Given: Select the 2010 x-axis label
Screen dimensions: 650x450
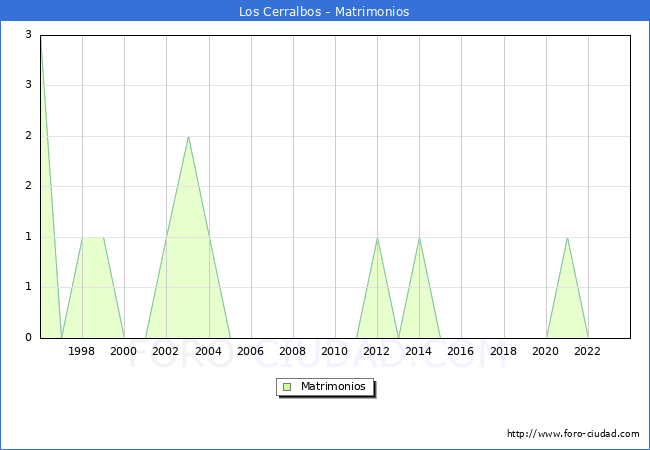Looking at the screenshot, I should pos(335,351).
